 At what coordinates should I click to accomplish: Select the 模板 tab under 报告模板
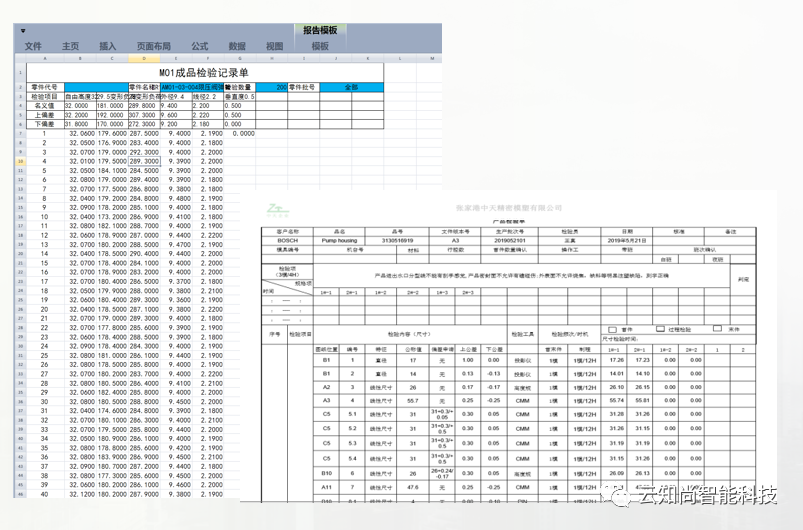pyautogui.click(x=320, y=46)
